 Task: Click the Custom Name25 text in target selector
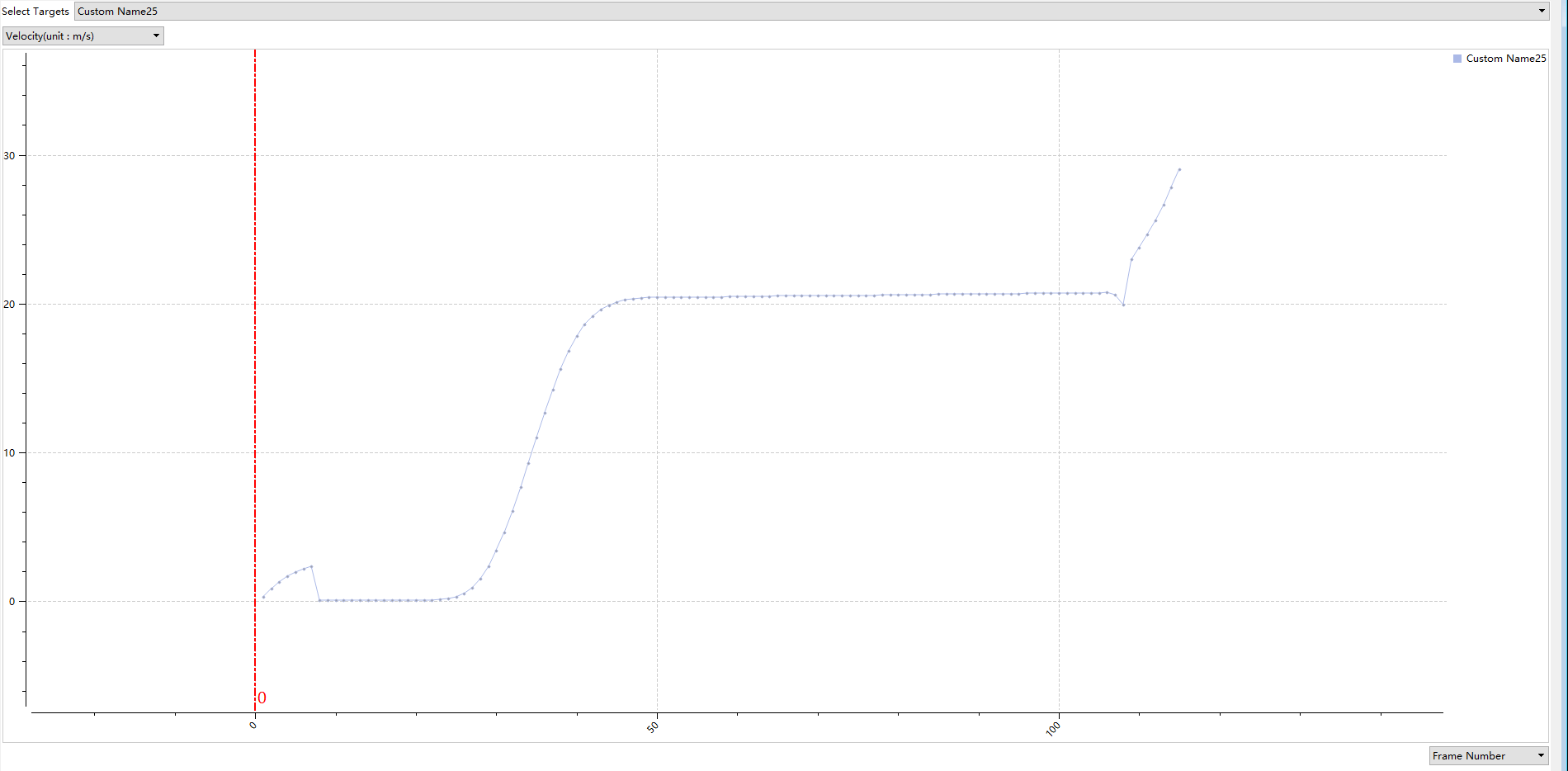click(117, 12)
